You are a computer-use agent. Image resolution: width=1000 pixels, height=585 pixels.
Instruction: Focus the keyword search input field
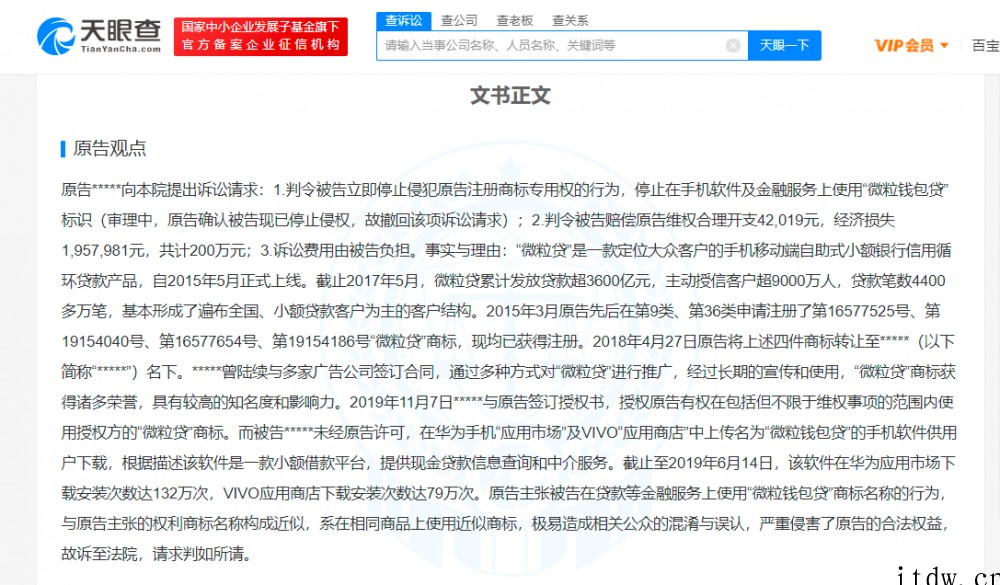[550, 45]
